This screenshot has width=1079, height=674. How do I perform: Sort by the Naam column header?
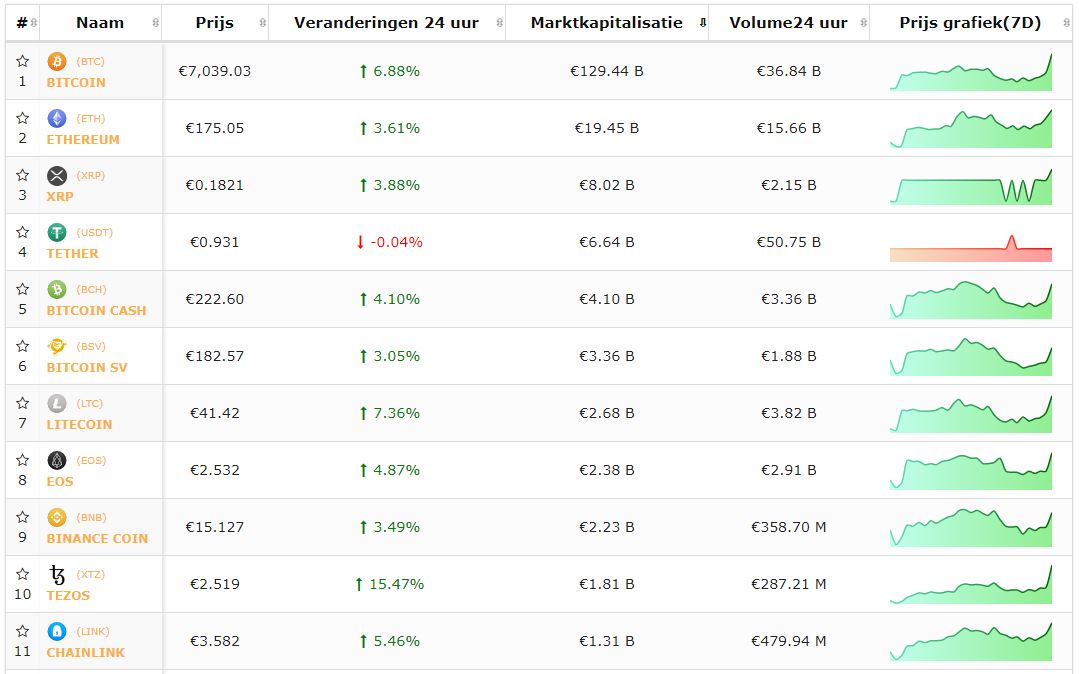pos(100,23)
